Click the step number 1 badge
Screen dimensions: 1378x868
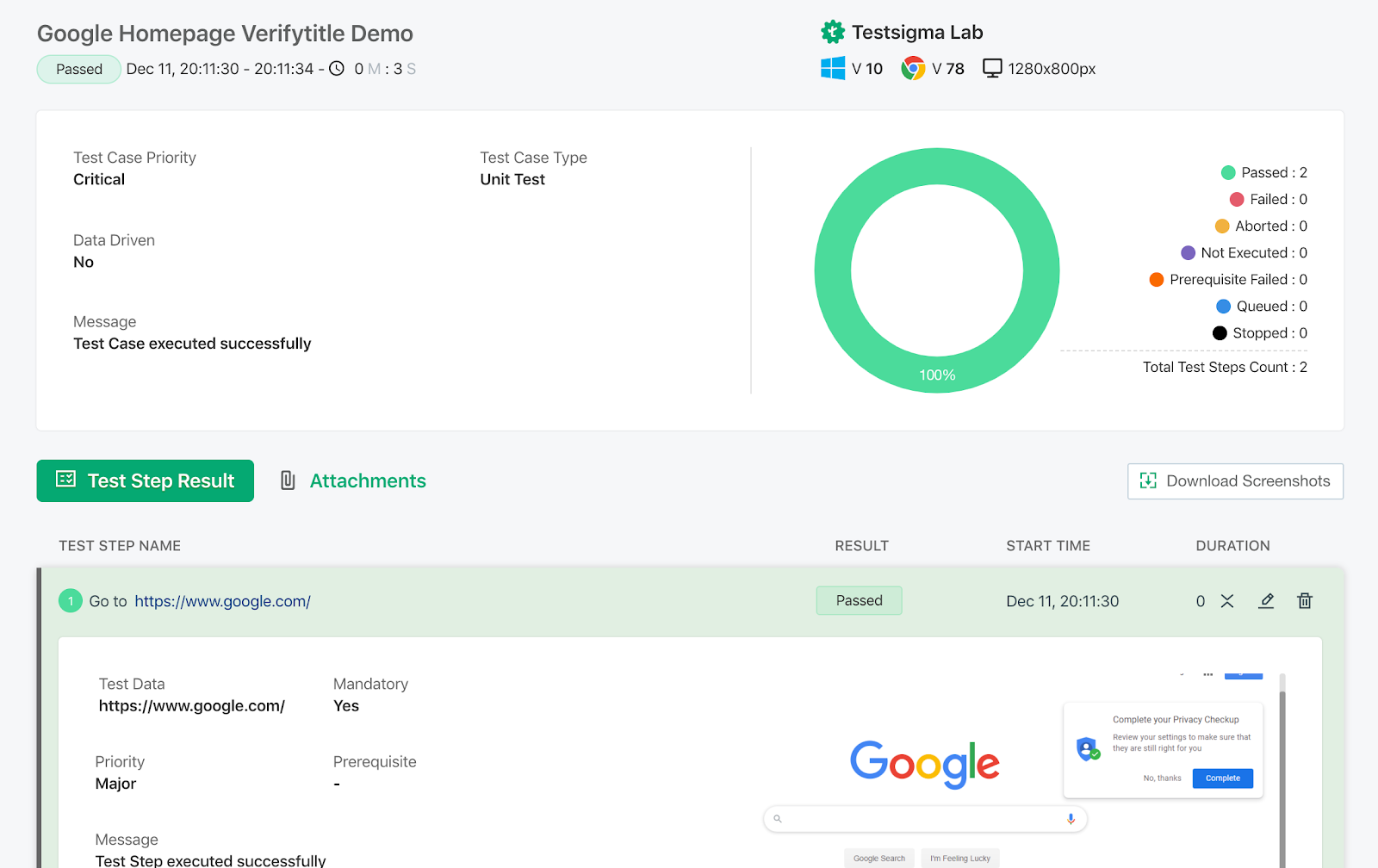[x=71, y=601]
